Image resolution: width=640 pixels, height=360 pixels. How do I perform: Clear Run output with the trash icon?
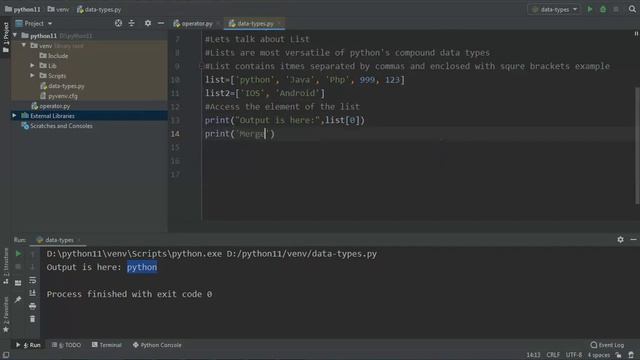tap(33, 319)
